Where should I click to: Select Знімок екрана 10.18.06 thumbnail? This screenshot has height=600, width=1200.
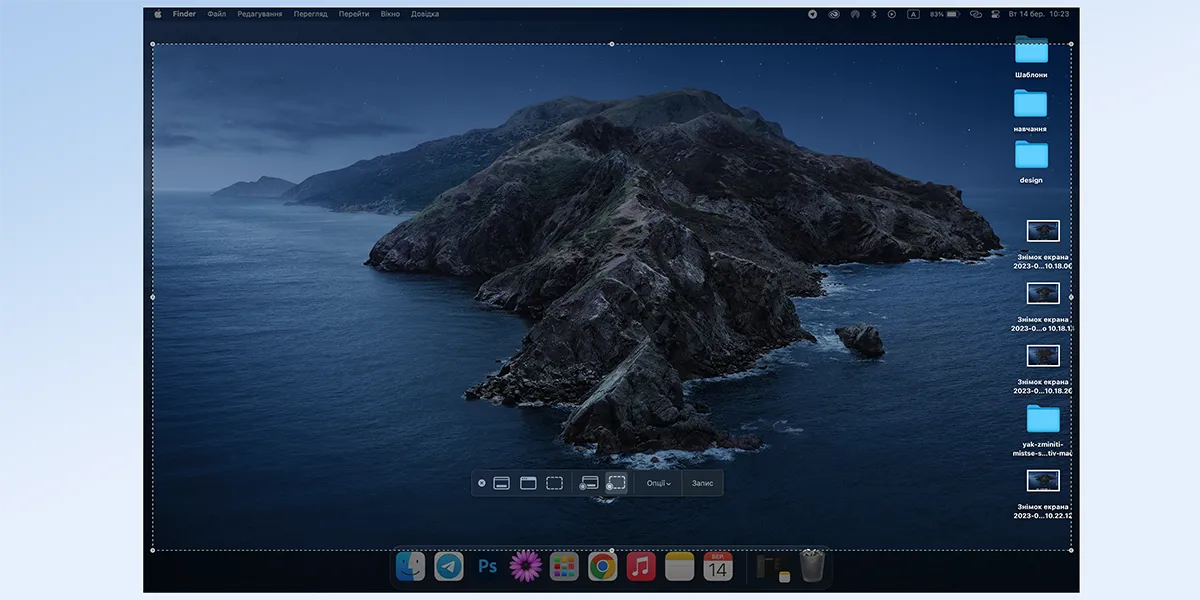[x=1043, y=231]
